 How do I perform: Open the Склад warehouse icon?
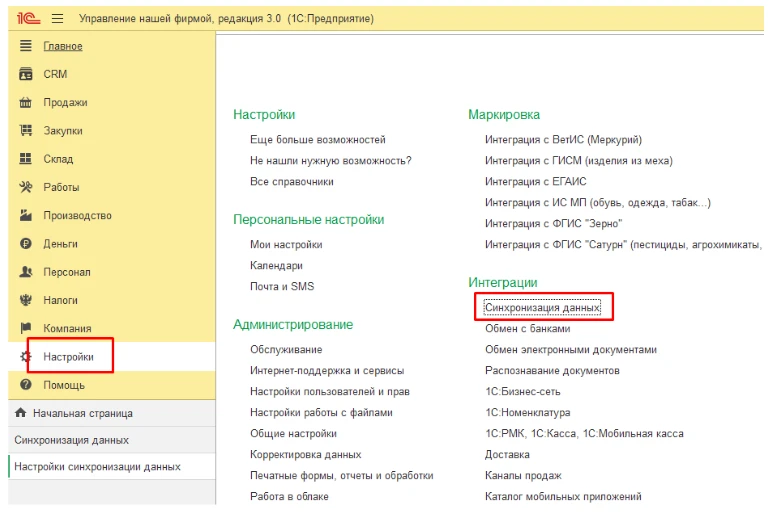[x=26, y=159]
